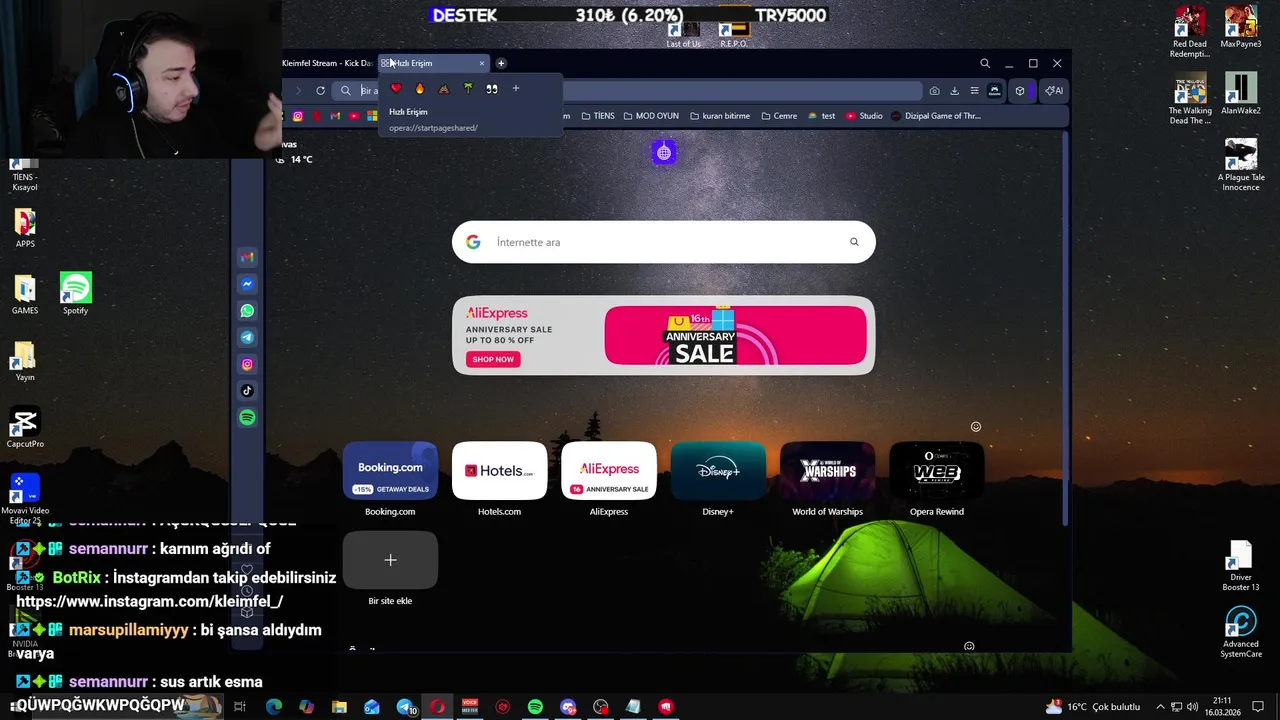Screen dimensions: 1280x720
Task: Open Opera extensions cube icon
Action: tap(1020, 90)
